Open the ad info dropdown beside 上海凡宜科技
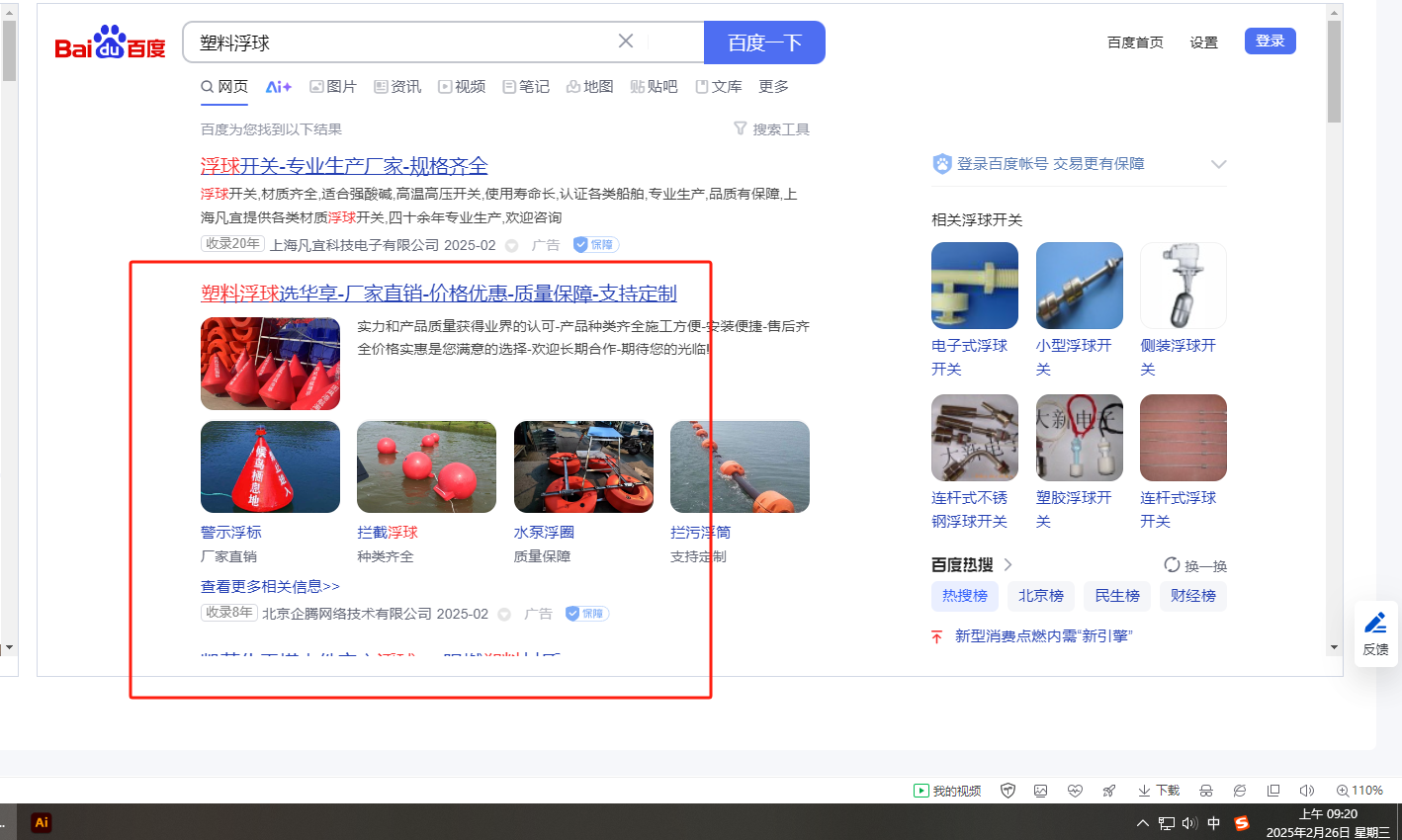This screenshot has width=1402, height=840. tap(511, 245)
